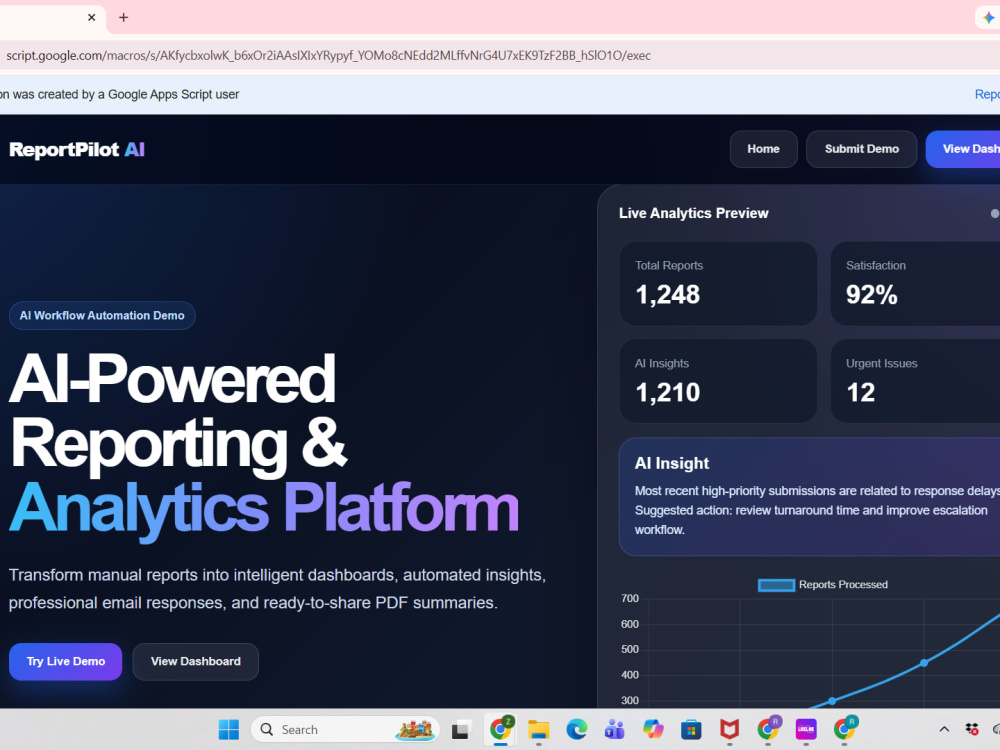Open File Explorer from the taskbar
This screenshot has width=1000, height=750.
pyautogui.click(x=539, y=730)
